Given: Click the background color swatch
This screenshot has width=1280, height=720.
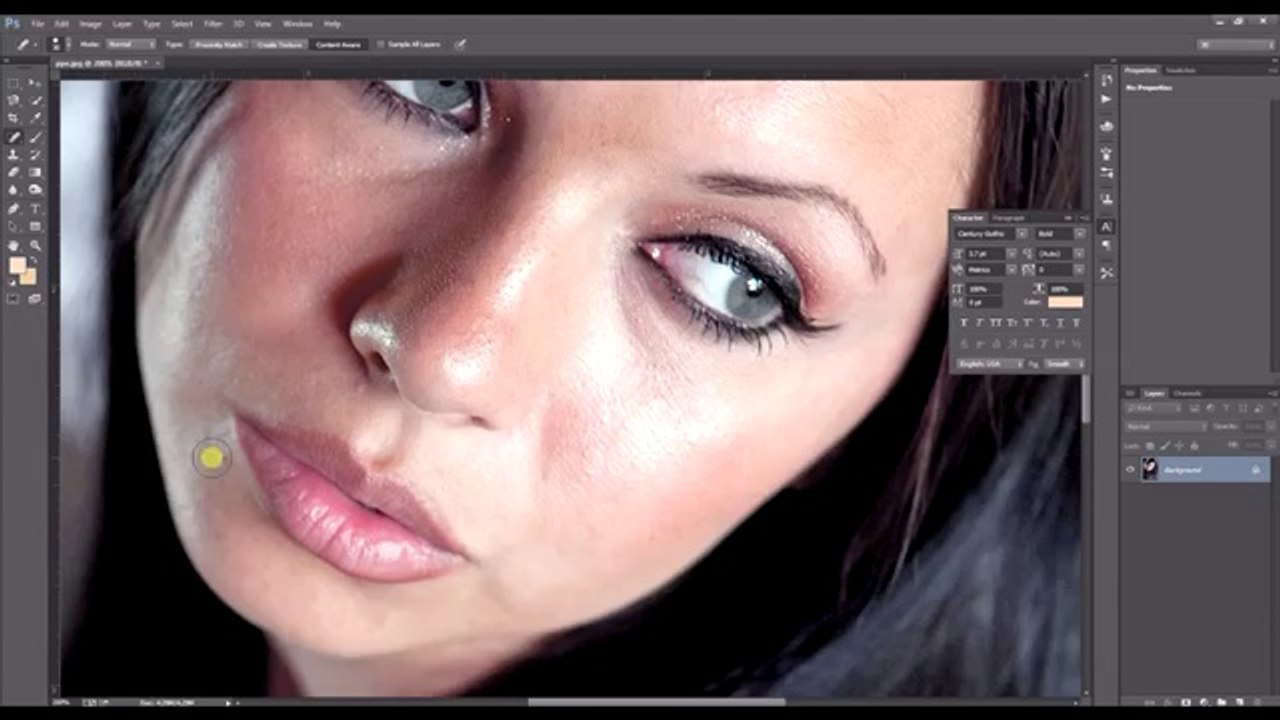Looking at the screenshot, I should click(x=28, y=277).
